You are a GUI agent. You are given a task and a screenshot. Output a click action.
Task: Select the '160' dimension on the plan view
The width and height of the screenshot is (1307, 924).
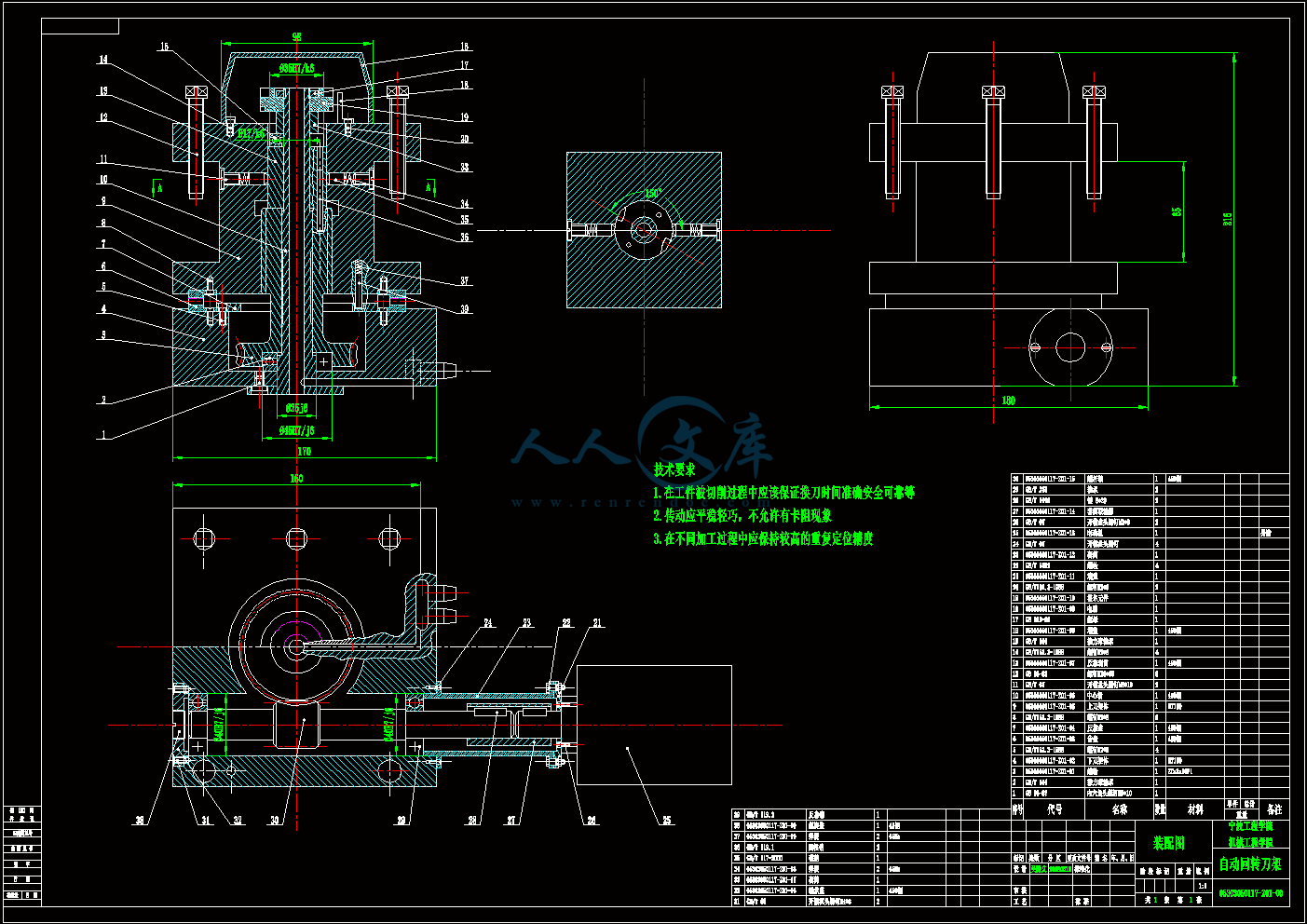tap(296, 479)
